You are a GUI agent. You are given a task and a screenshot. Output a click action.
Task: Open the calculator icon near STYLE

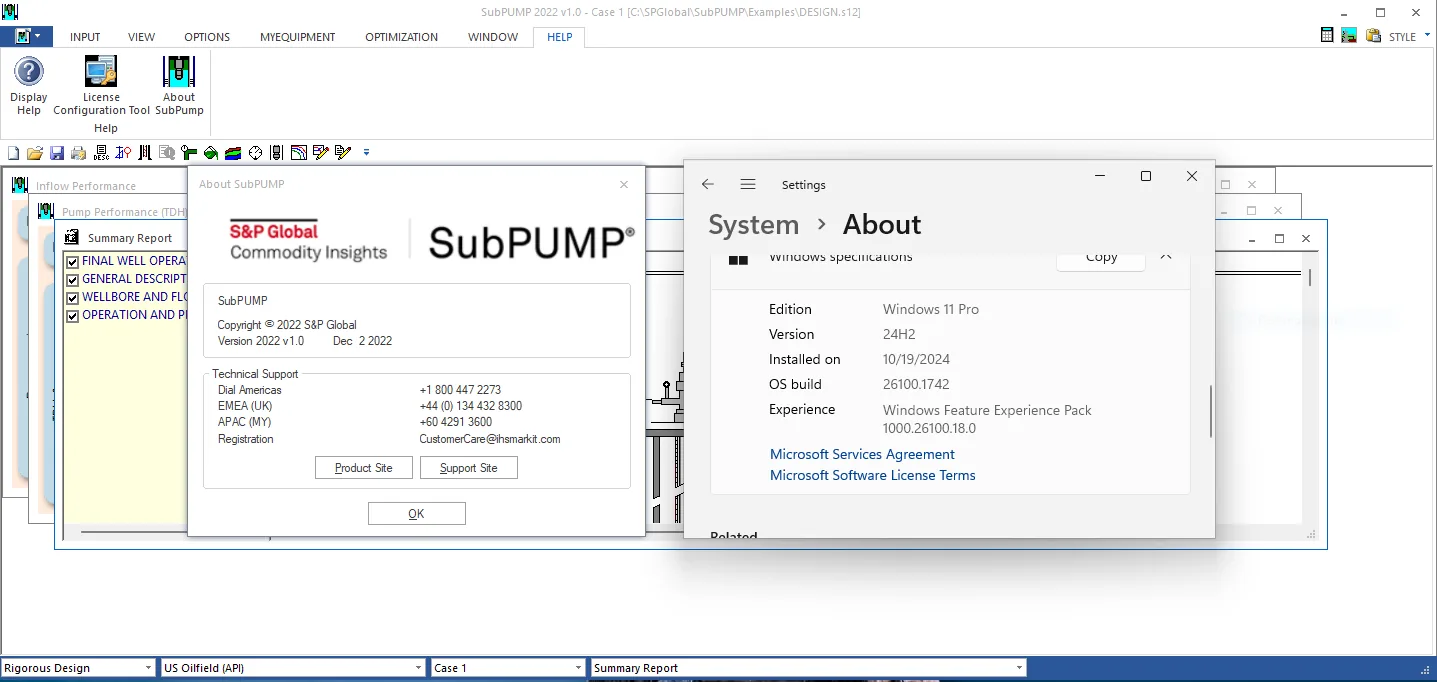pos(1327,35)
